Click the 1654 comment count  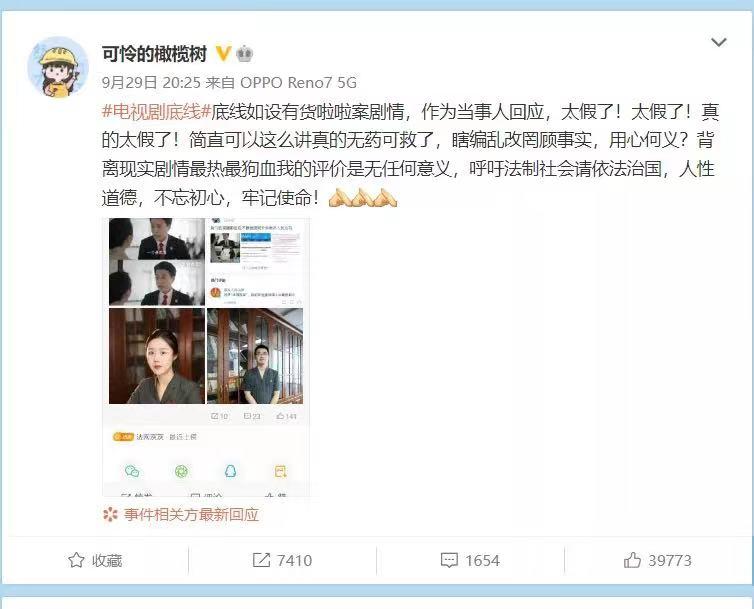(x=482, y=560)
